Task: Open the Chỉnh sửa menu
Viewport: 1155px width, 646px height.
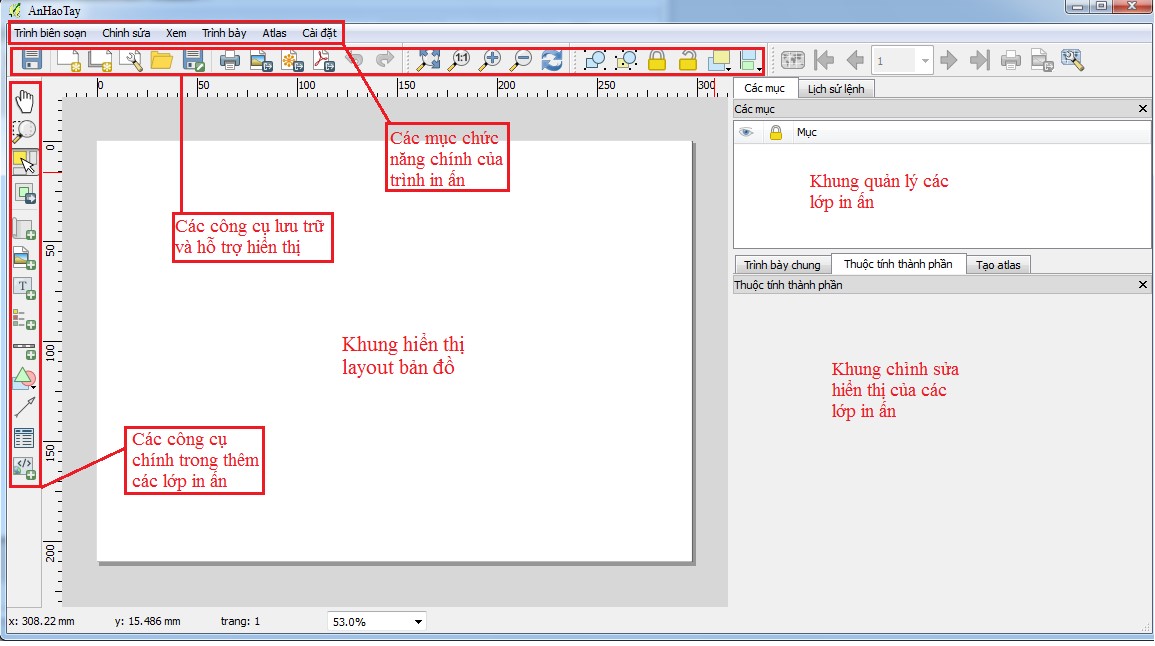Action: [x=126, y=33]
